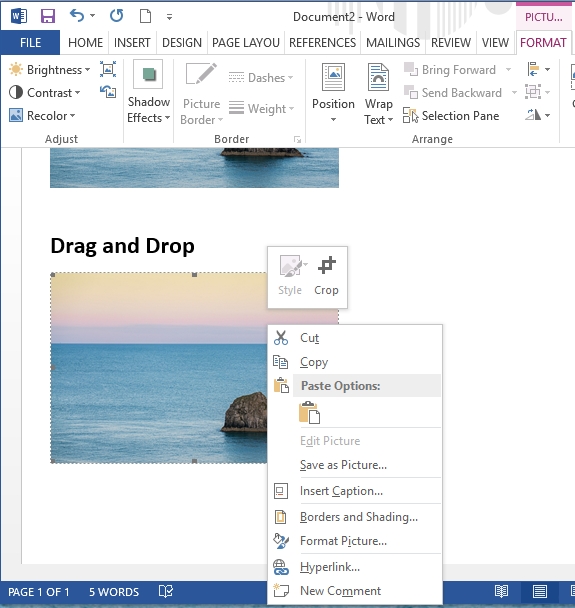Click the Reset Picture icon next to Contrast
The height and width of the screenshot is (608, 575).
point(108,92)
